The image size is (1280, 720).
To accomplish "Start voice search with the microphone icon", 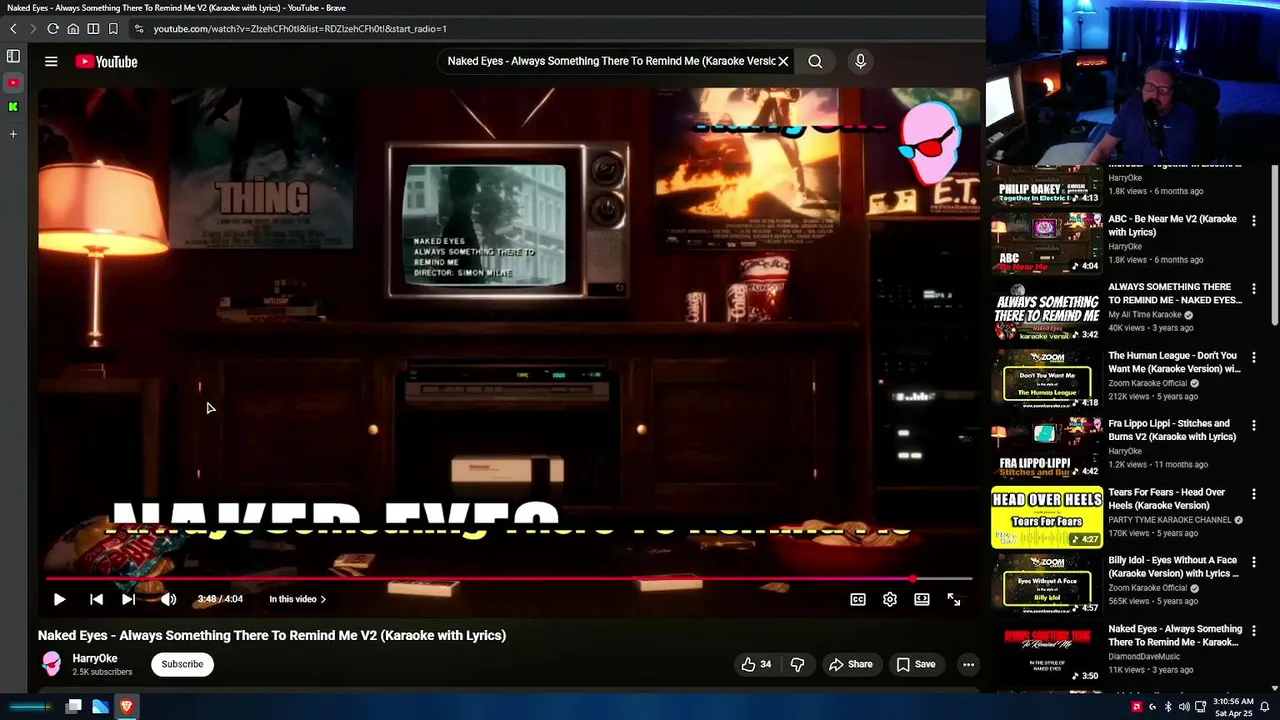I will [860, 61].
